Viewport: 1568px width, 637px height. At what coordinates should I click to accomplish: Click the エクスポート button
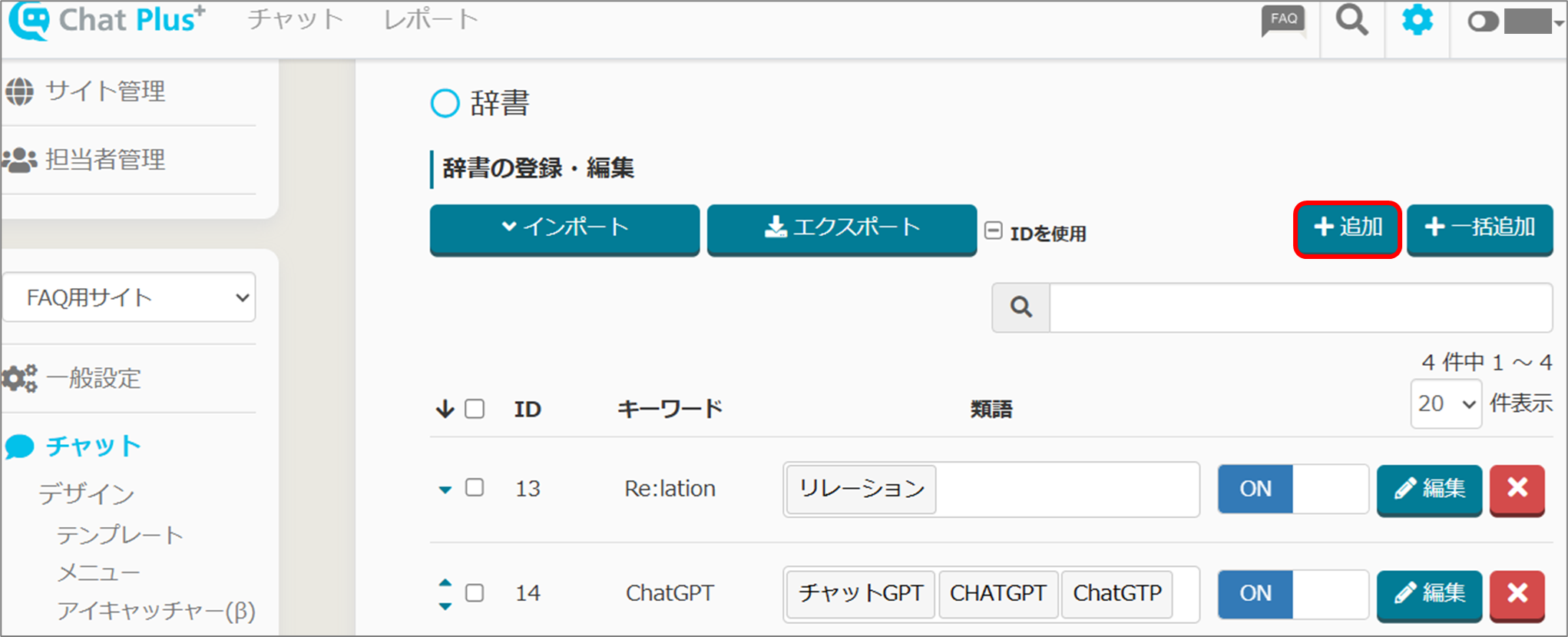(x=842, y=228)
